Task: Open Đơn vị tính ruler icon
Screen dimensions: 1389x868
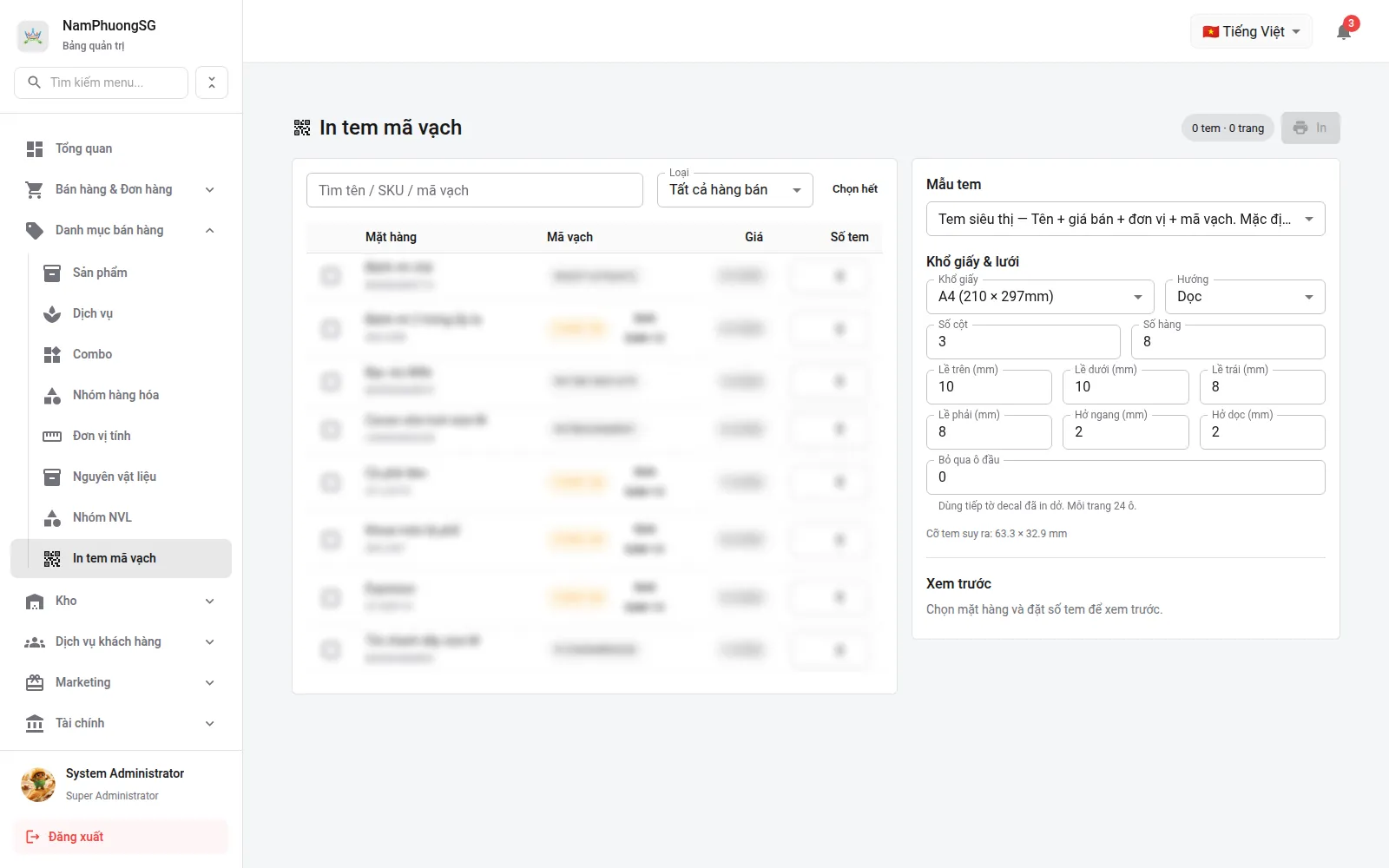Action: [x=52, y=437]
